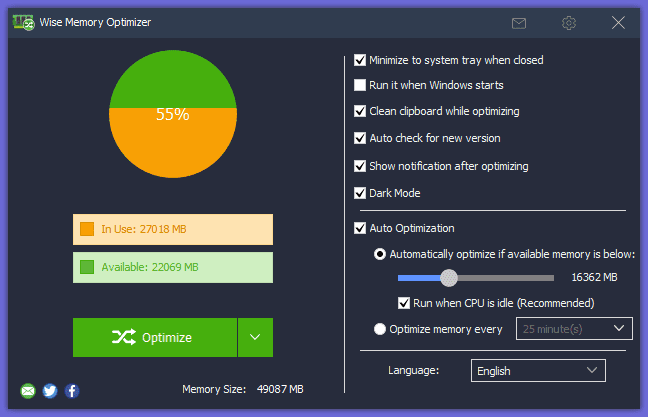Open the Language dropdown showing English

(538, 371)
